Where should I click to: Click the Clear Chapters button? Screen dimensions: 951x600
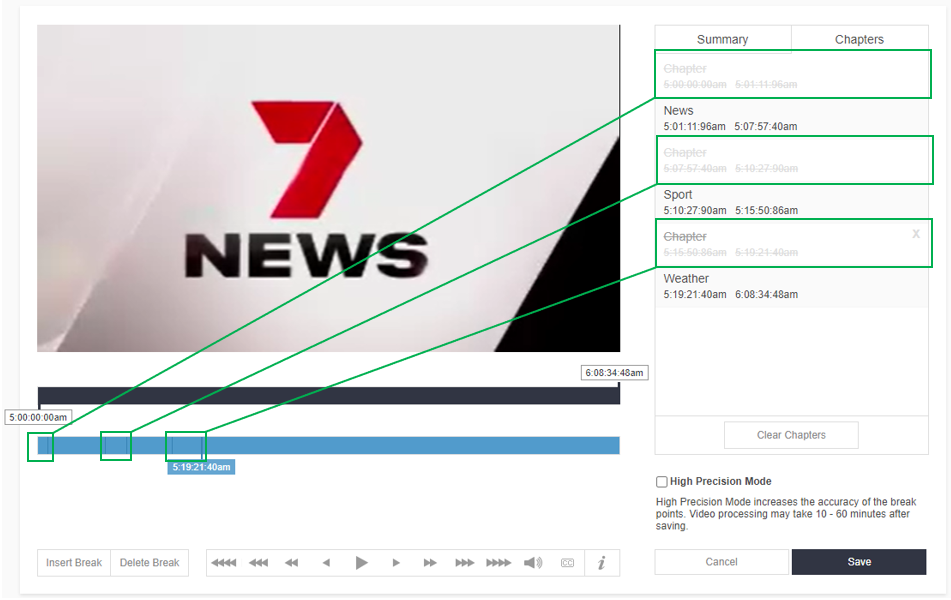pyautogui.click(x=791, y=435)
